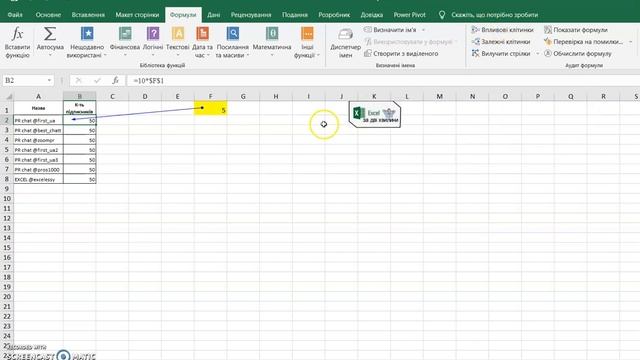Select row 9 header

[7, 189]
